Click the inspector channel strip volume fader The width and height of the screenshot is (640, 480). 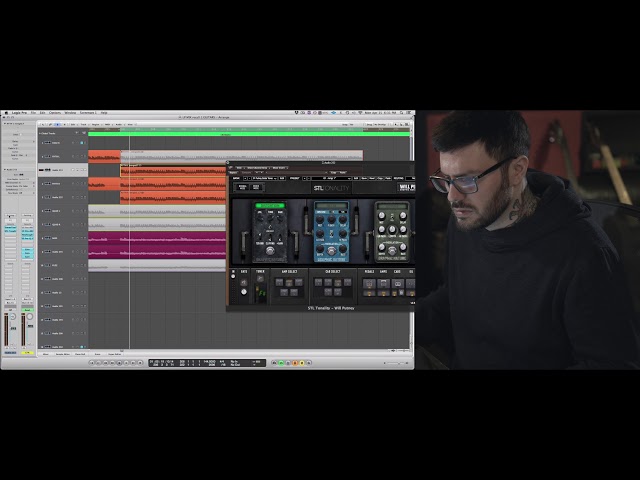pyautogui.click(x=13, y=329)
